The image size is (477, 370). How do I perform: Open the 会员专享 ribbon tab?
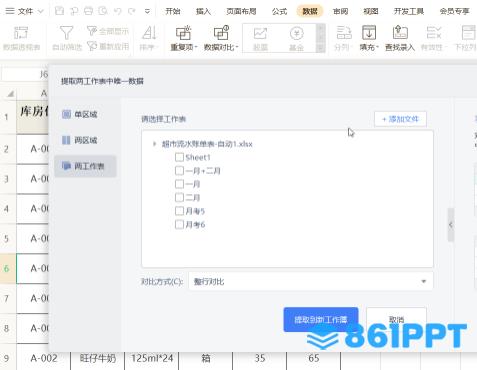(x=454, y=11)
